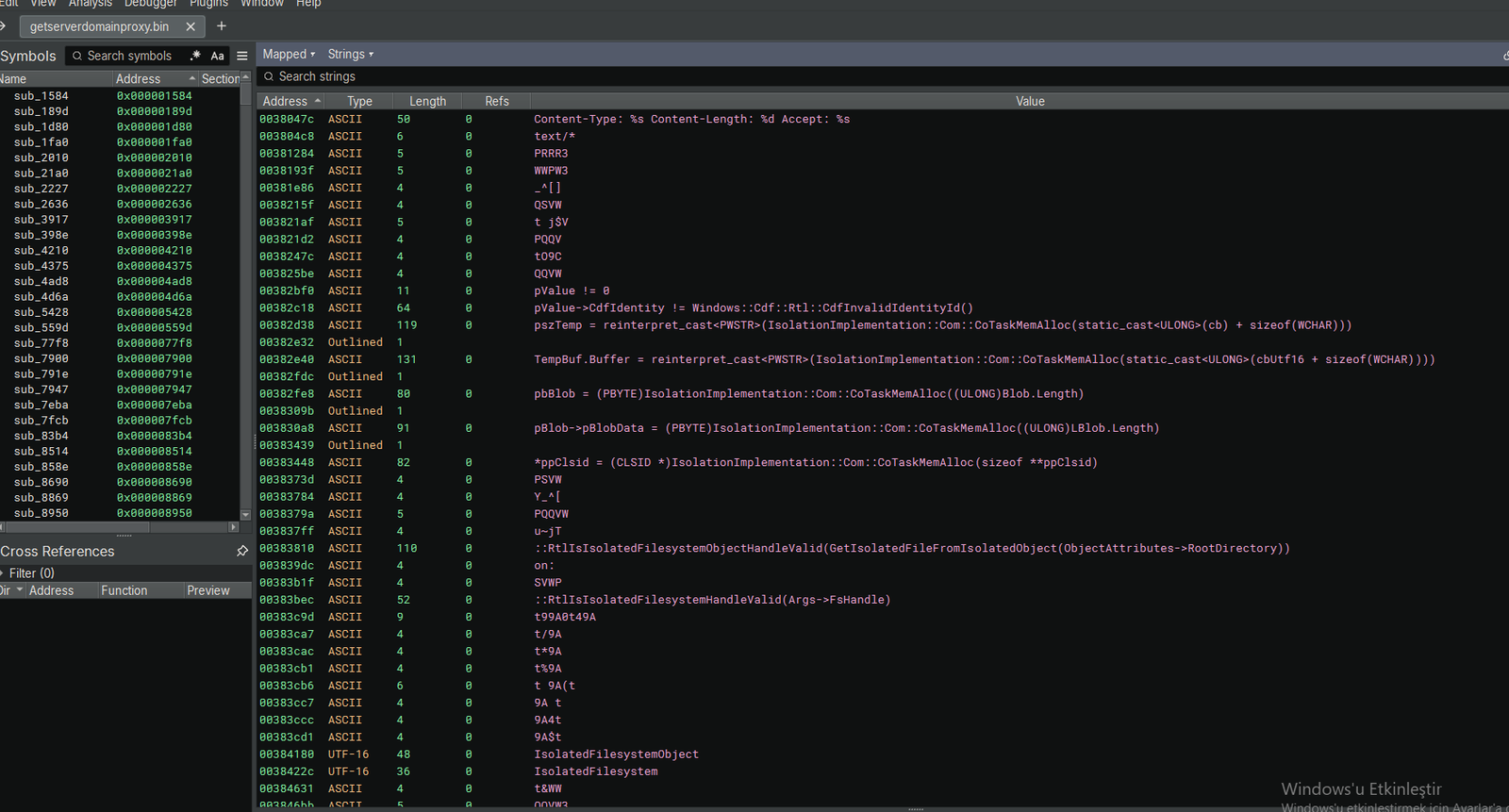Screen dimensions: 1509x812
Task: Select symbol sub_4375
Action: (41, 266)
